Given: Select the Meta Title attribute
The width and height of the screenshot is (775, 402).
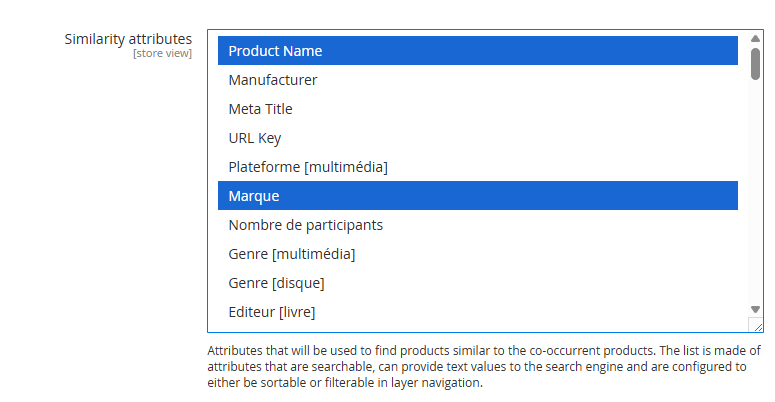Looking at the screenshot, I should click(260, 109).
